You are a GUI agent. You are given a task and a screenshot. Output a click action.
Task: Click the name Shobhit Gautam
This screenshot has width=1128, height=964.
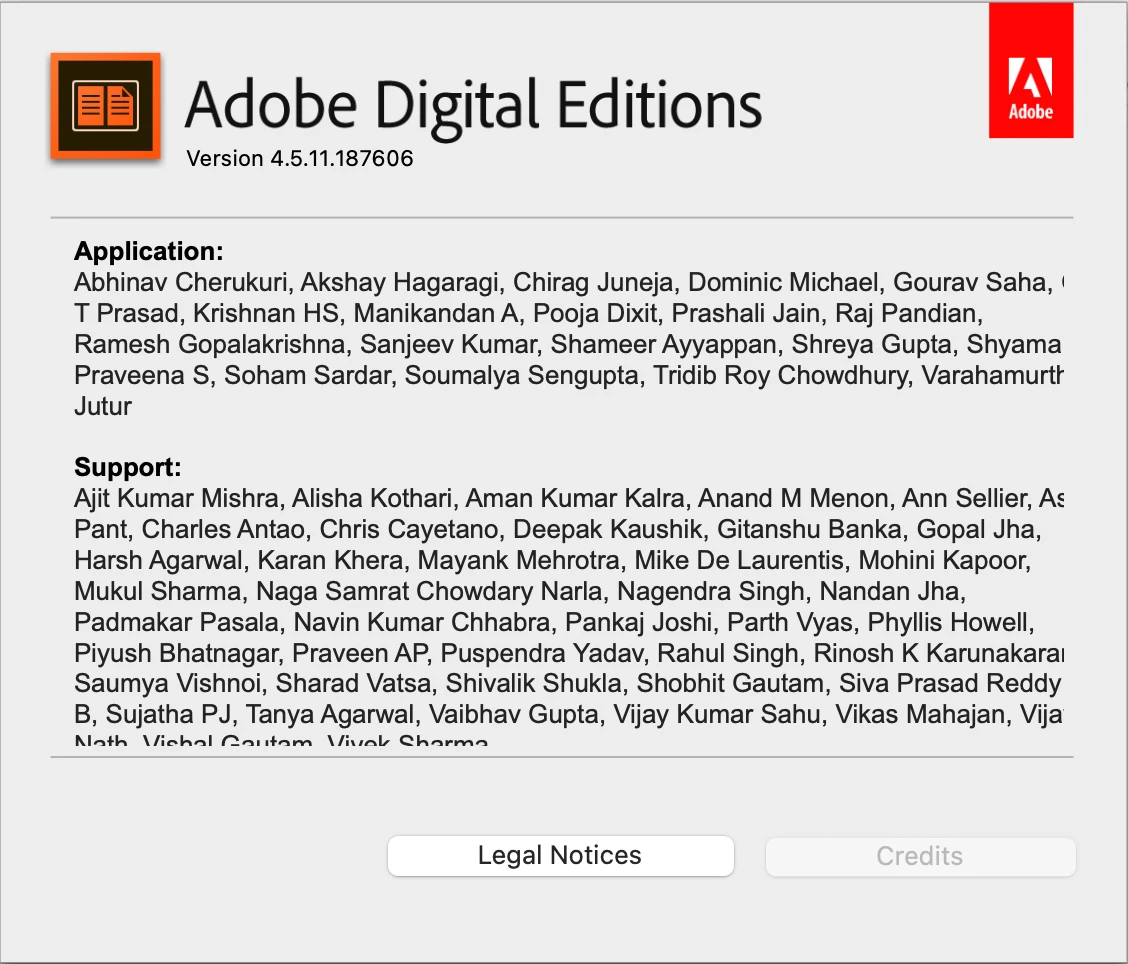click(729, 683)
